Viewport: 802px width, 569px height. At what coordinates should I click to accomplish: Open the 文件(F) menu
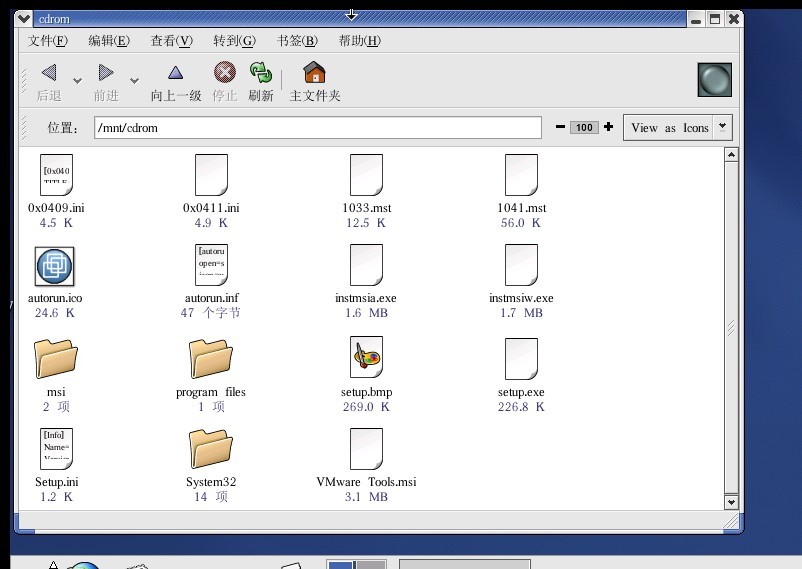pyautogui.click(x=48, y=41)
